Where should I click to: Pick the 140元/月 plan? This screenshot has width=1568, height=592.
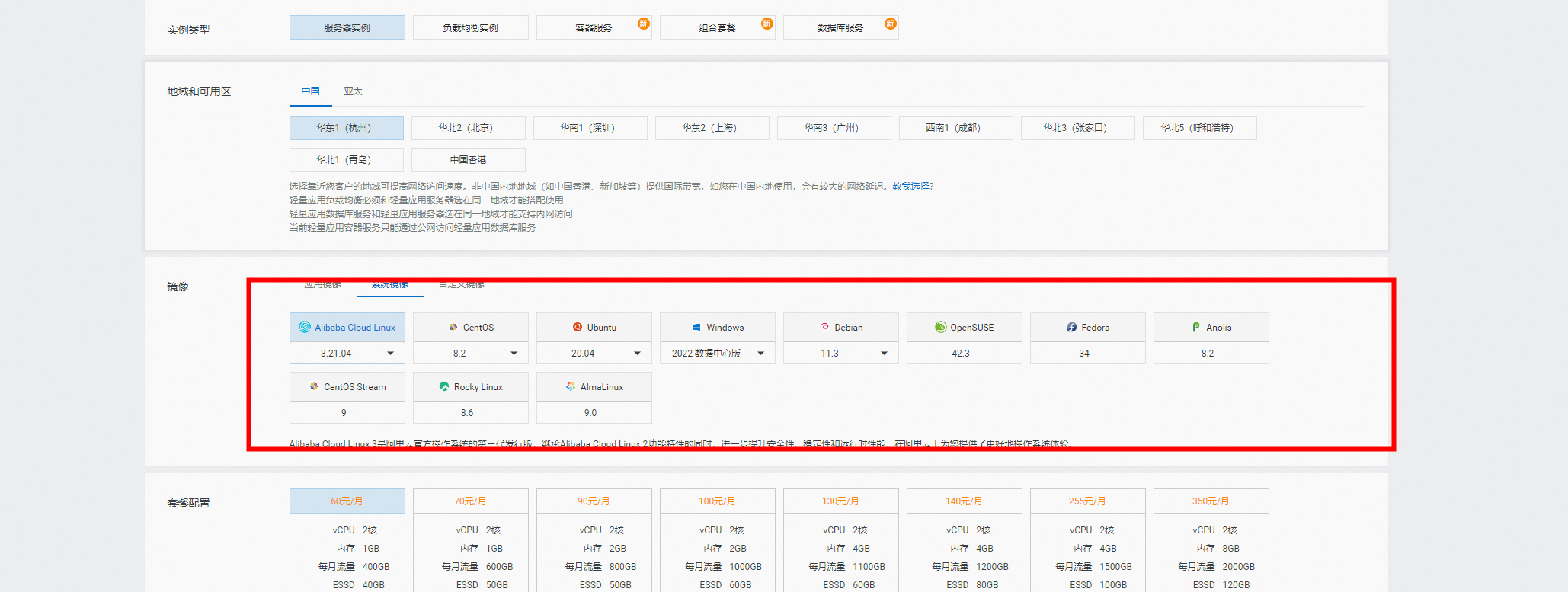[965, 501]
